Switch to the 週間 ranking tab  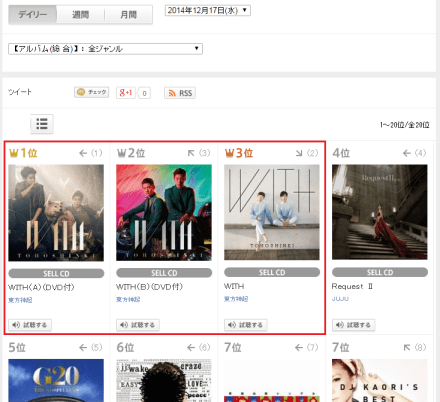click(80, 14)
